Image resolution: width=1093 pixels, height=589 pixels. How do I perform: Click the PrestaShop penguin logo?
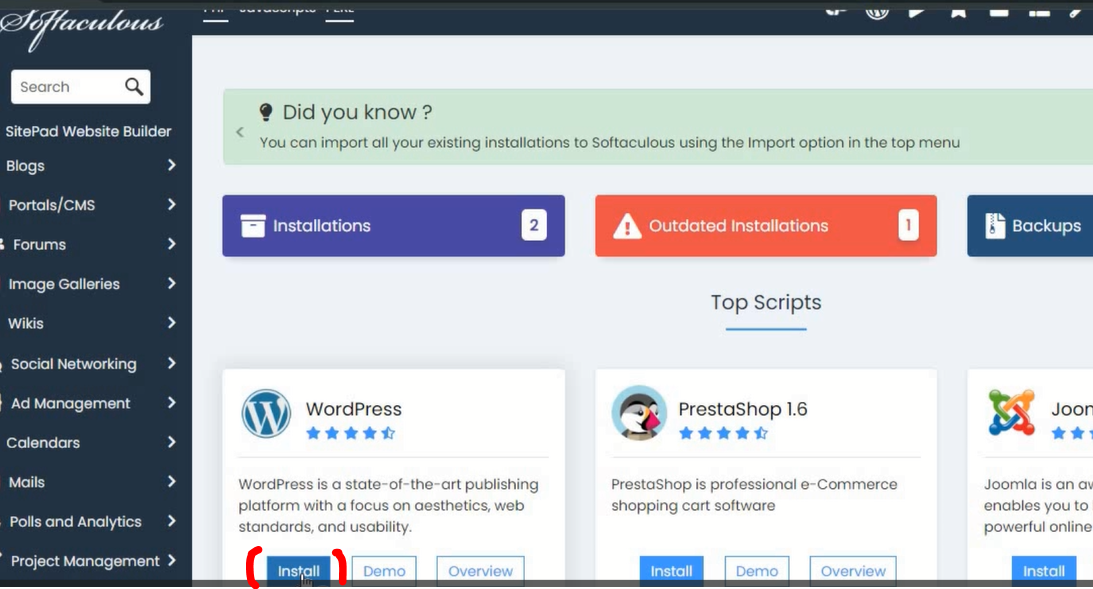[x=639, y=413]
